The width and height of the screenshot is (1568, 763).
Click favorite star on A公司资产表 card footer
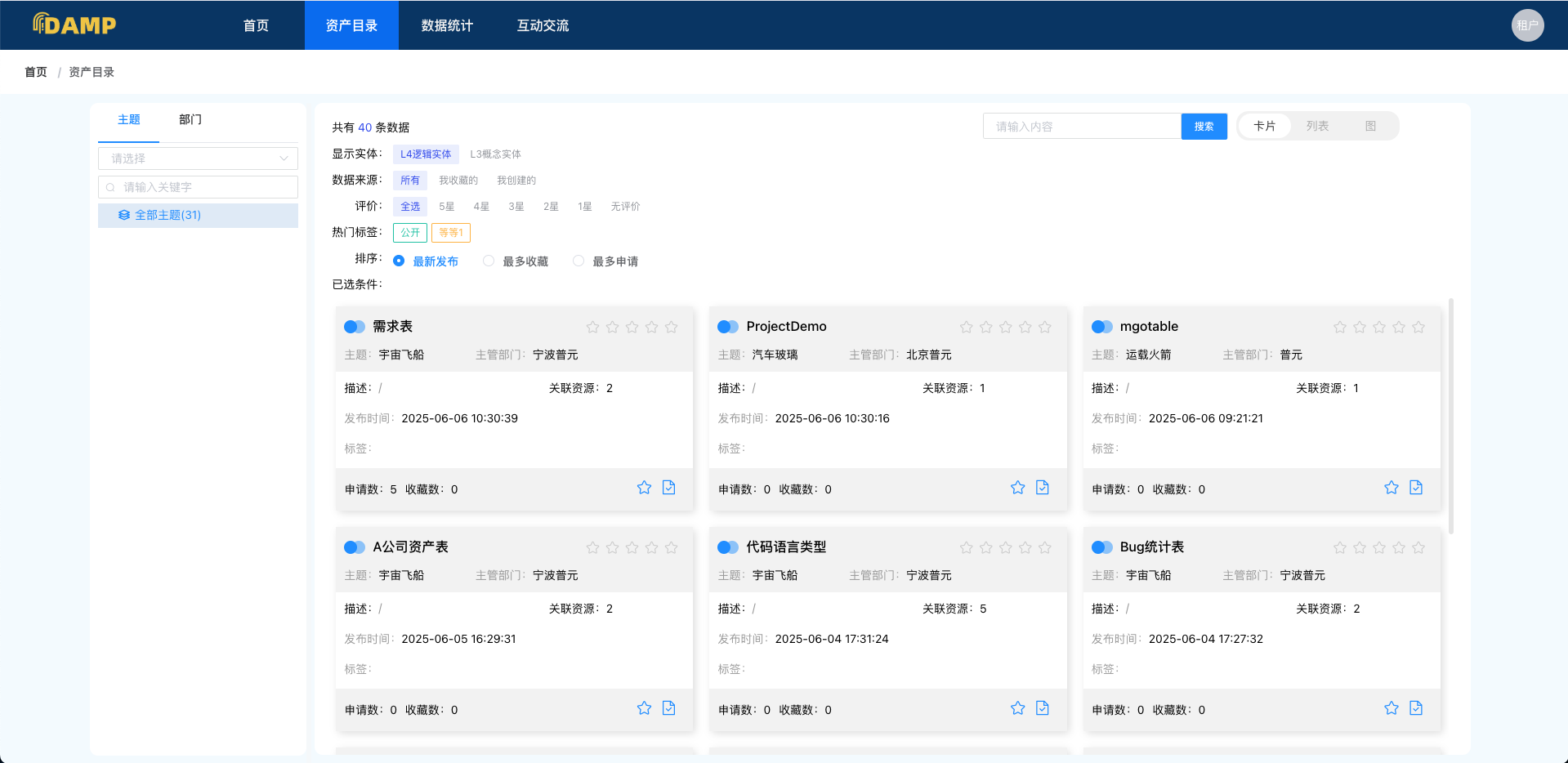(x=644, y=708)
